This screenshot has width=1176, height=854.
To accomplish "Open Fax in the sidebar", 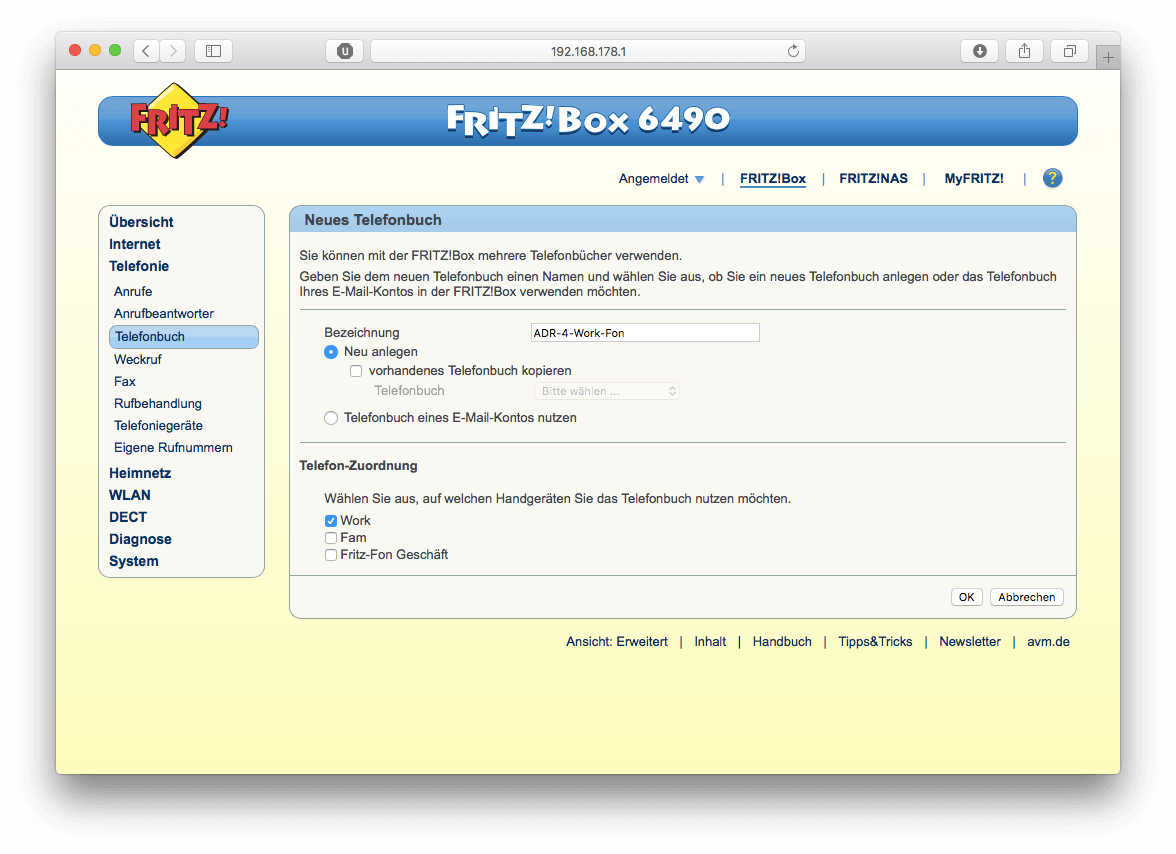I will tap(124, 382).
